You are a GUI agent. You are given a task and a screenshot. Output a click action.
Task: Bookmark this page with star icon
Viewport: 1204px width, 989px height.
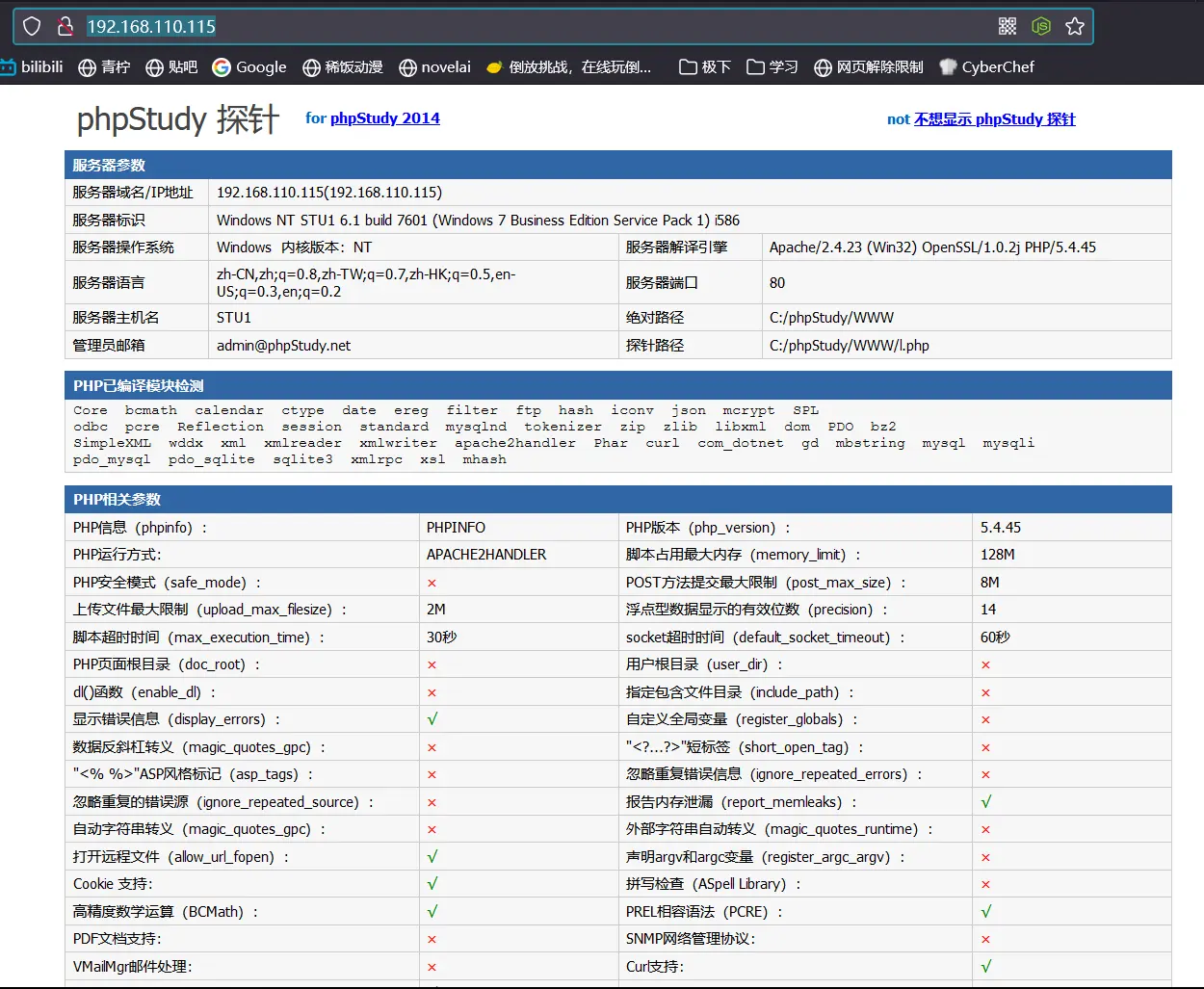(1075, 26)
